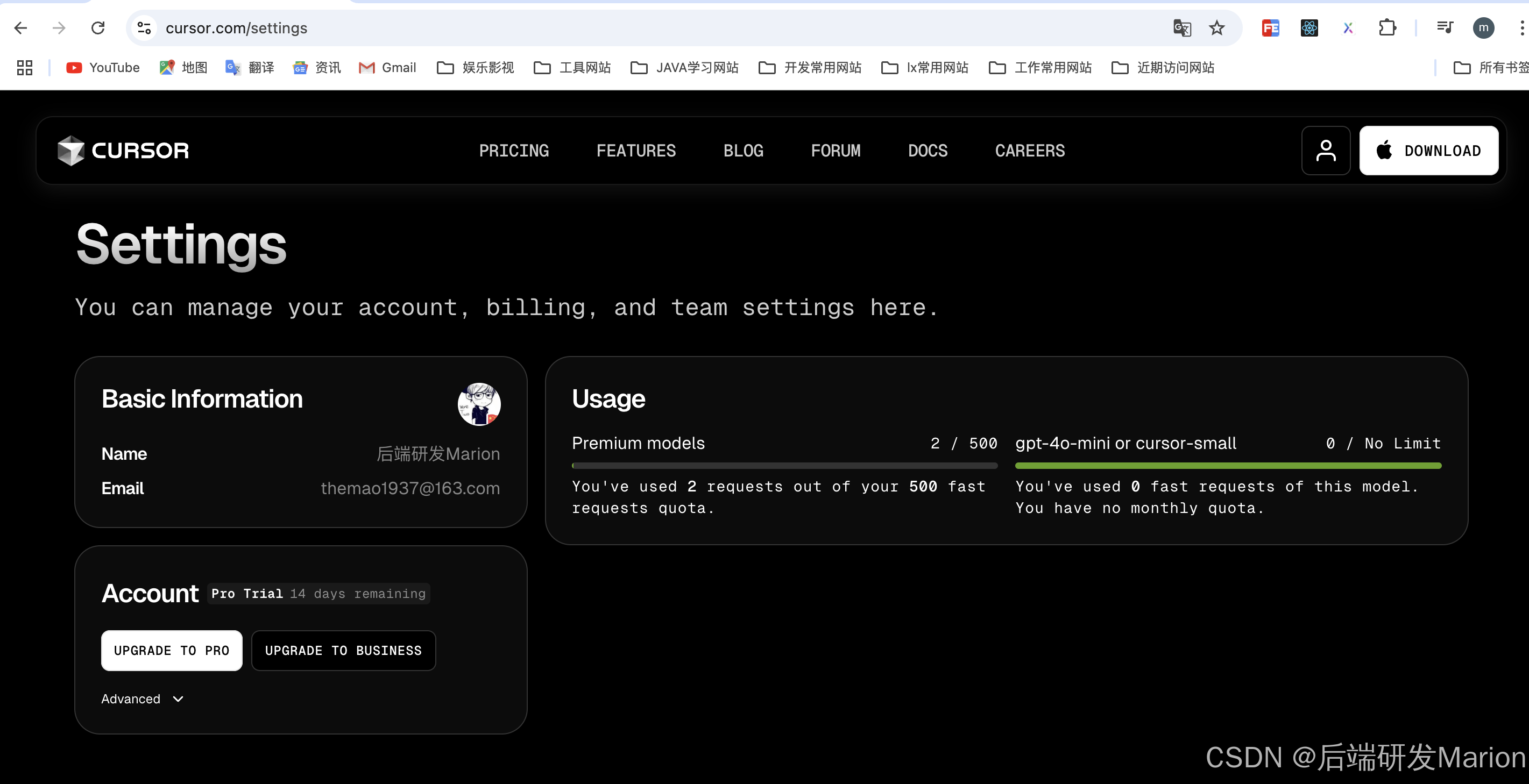This screenshot has width=1529, height=784.
Task: Click the Cursor logo in the header
Action: (x=123, y=151)
